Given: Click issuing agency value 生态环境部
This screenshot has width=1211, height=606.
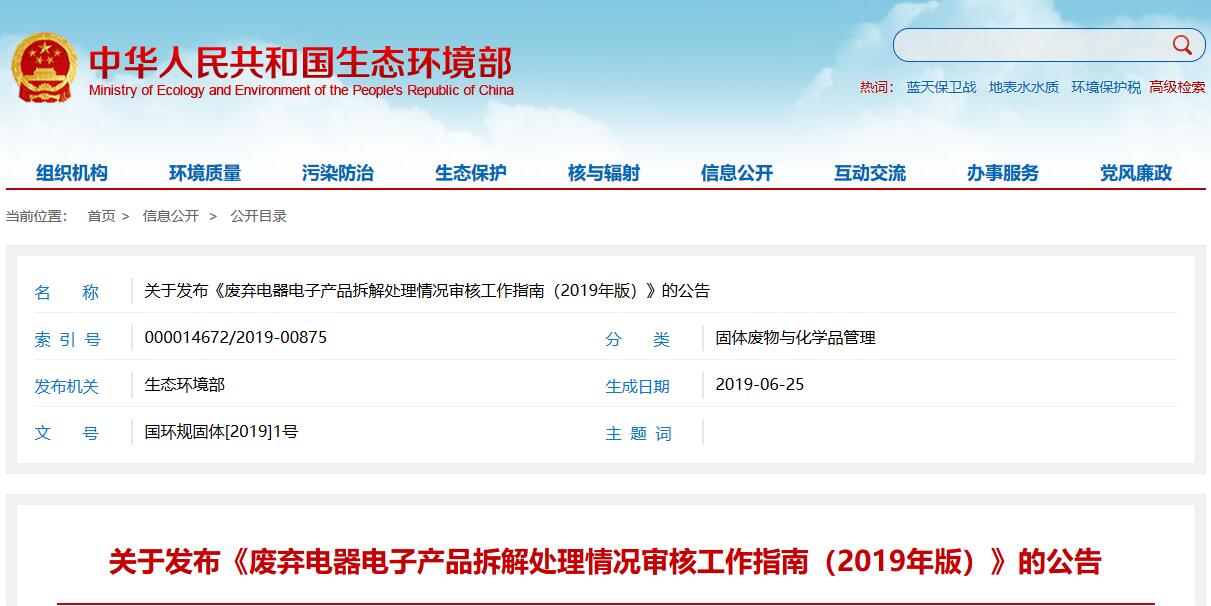Looking at the screenshot, I should pos(184,385).
